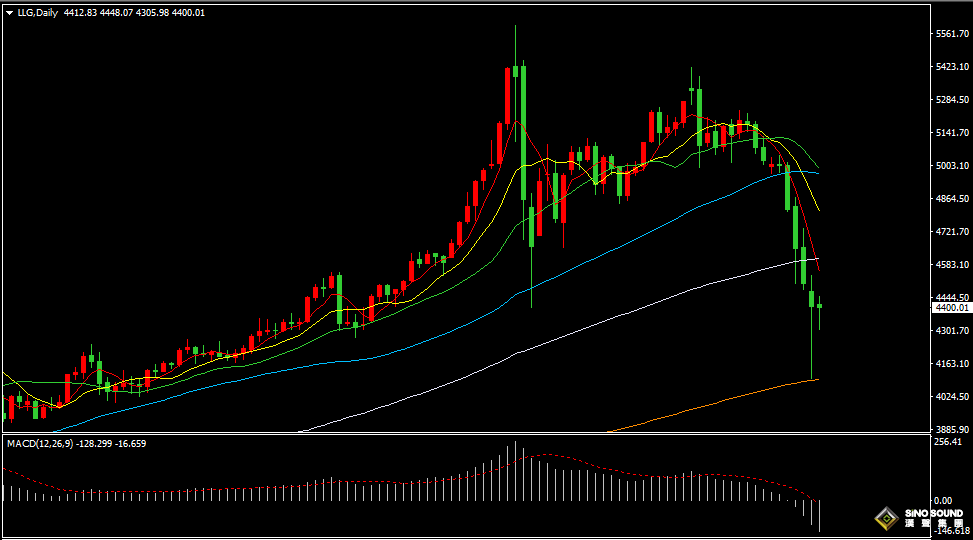Click the long lower wick touching orange line
The height and width of the screenshot is (540, 973).
[812, 350]
